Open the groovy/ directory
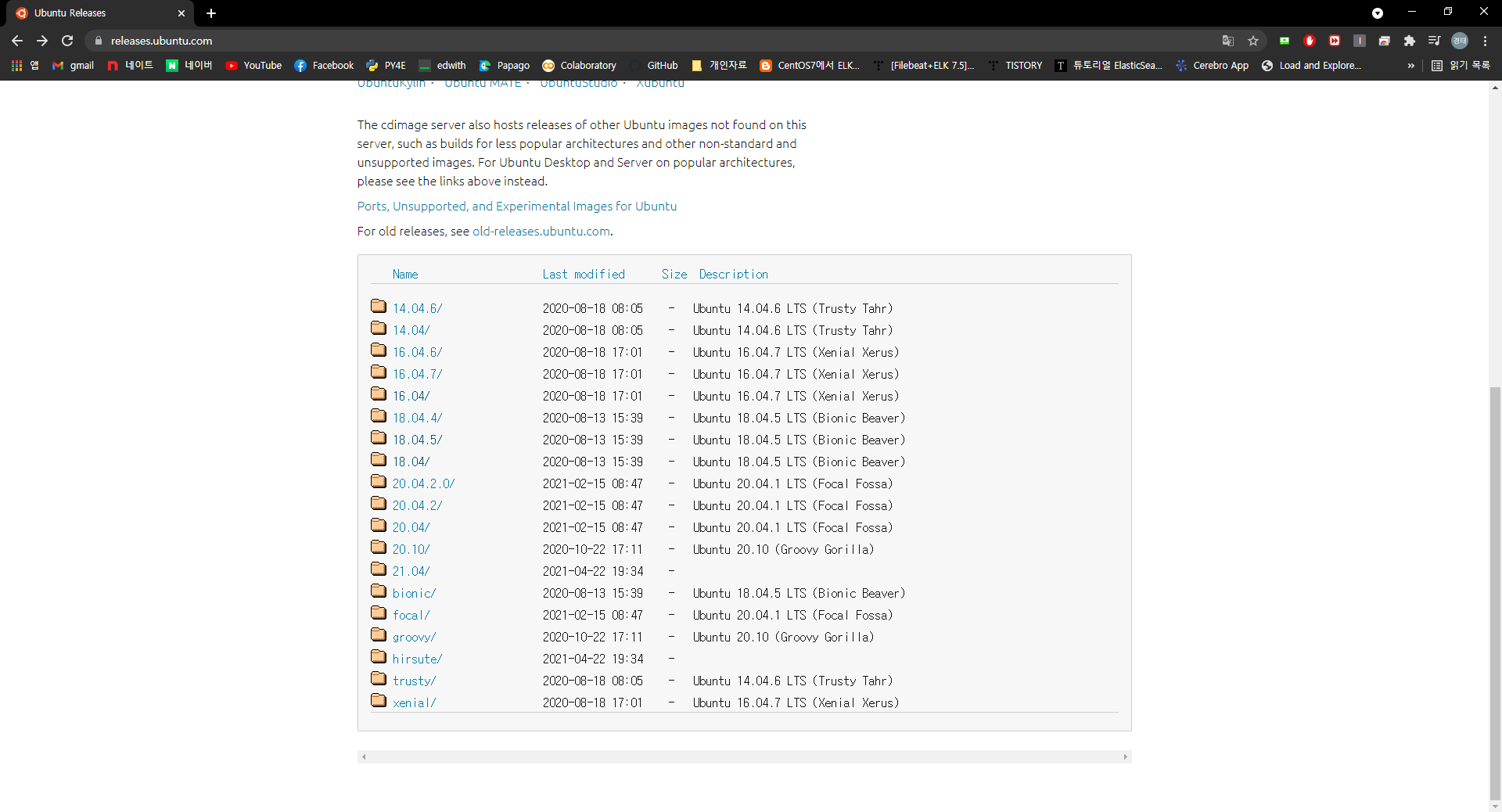This screenshot has width=1502, height=812. (x=415, y=638)
